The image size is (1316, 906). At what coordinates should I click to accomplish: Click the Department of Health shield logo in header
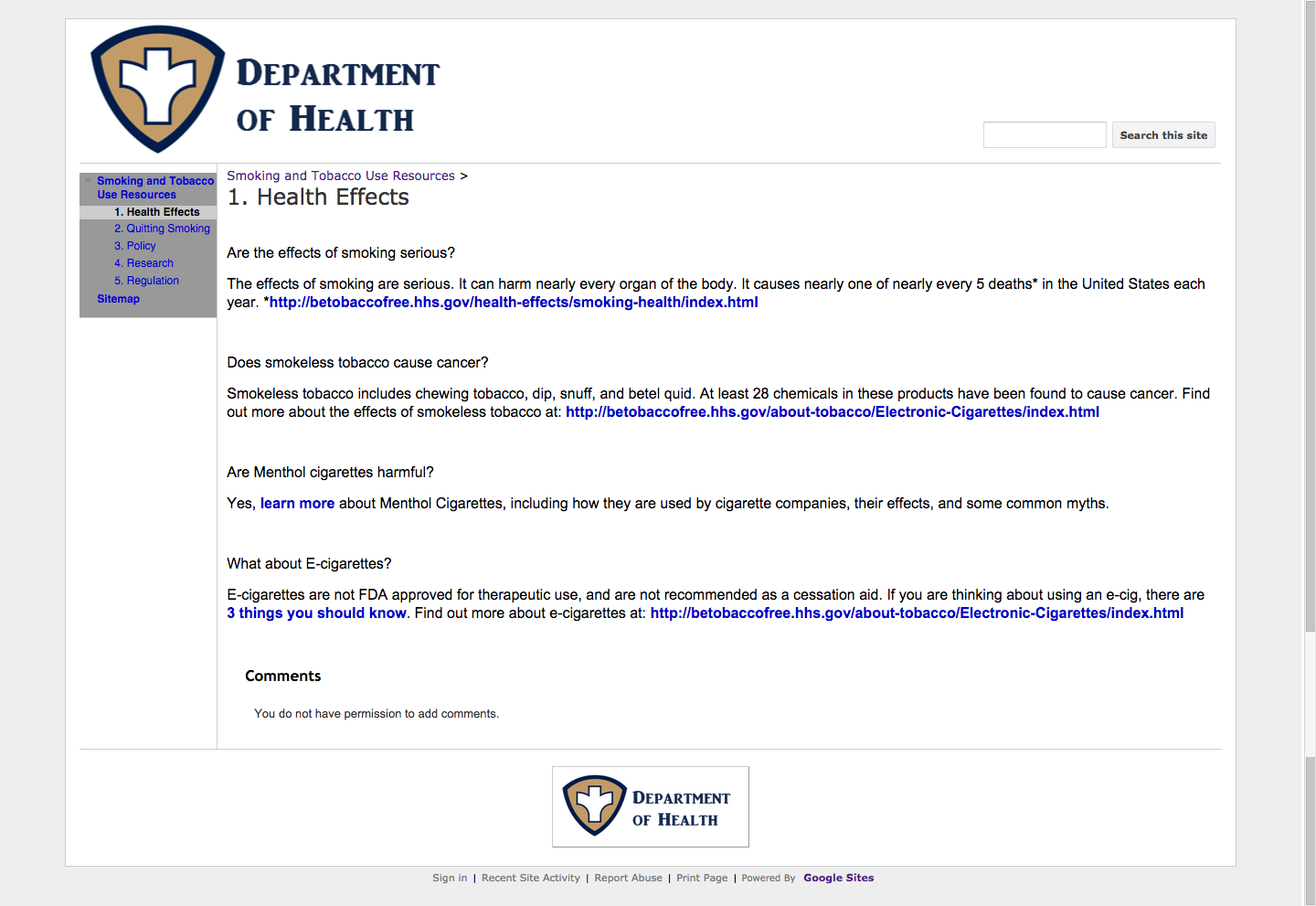tap(158, 89)
